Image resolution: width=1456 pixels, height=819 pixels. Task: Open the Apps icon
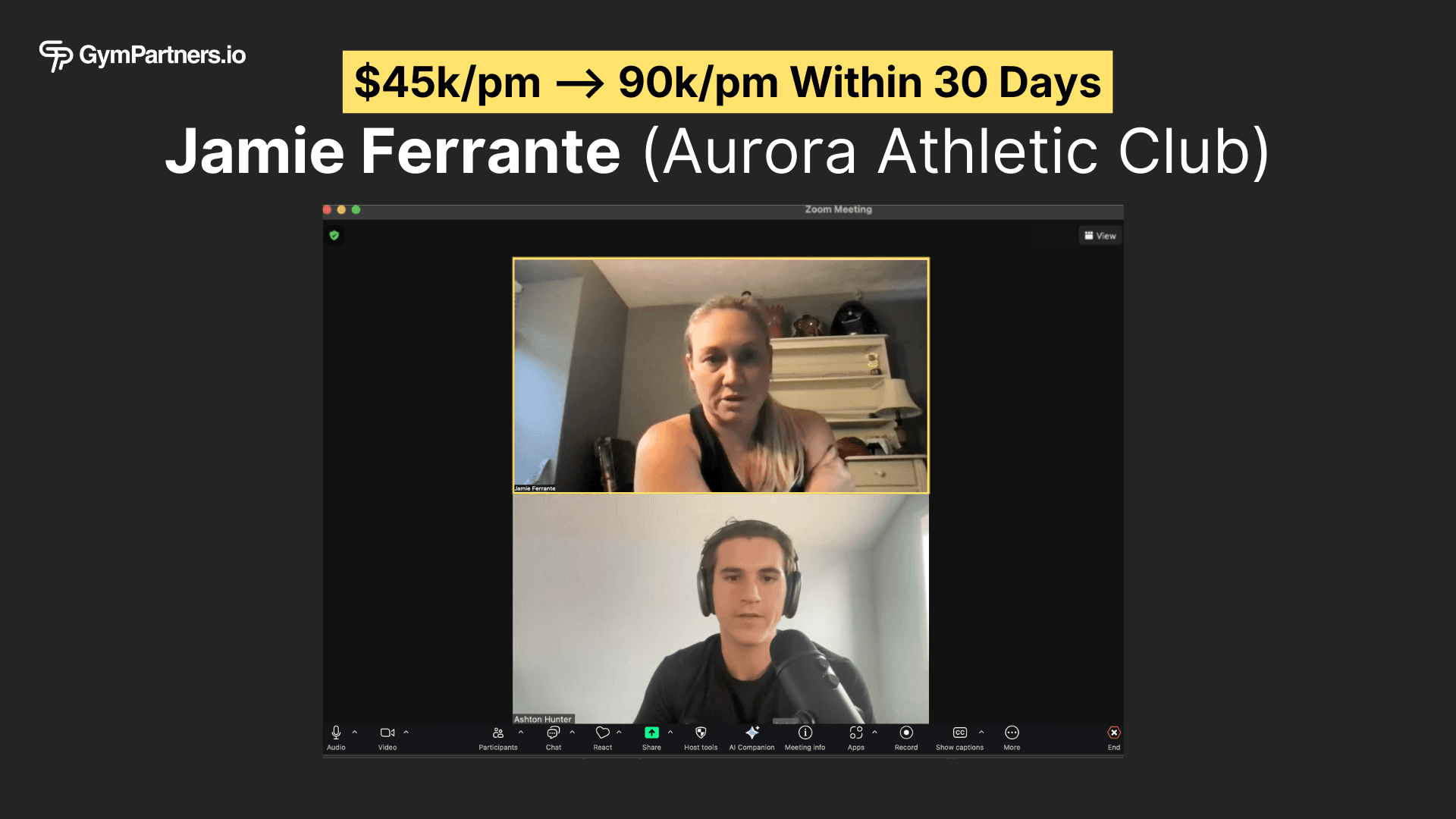coord(856,733)
